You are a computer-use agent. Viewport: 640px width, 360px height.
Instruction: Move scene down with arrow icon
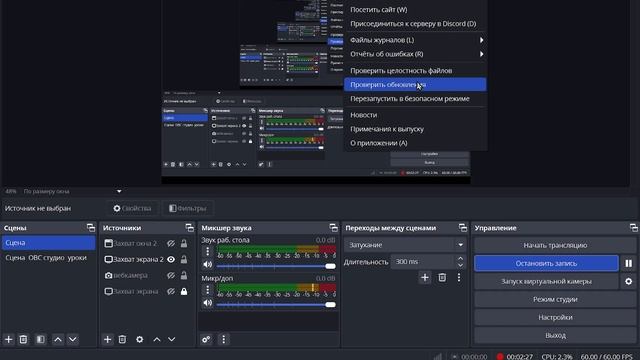(73, 339)
